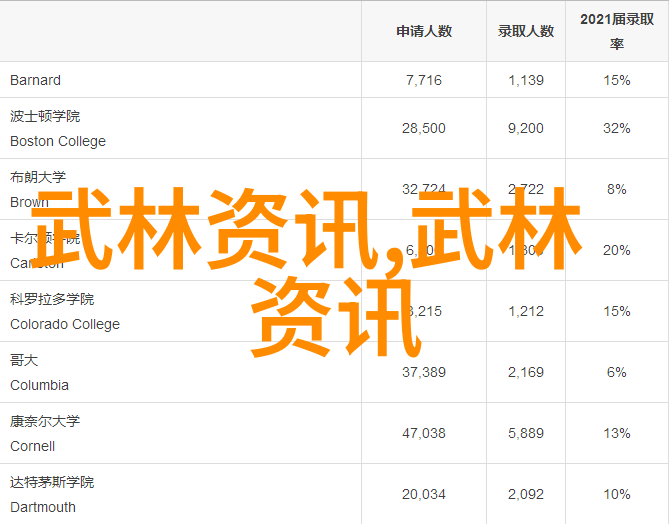Select the 达特茅斯学院 name

click(x=52, y=482)
